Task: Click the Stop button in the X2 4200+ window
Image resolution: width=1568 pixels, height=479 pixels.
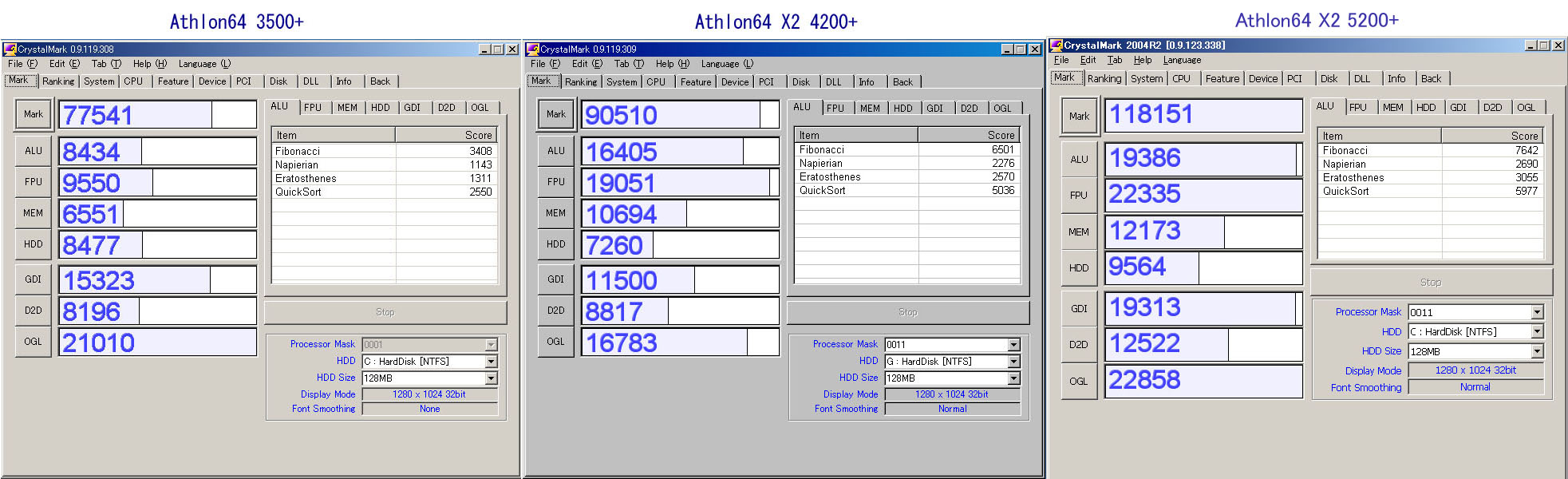Action: click(x=908, y=312)
